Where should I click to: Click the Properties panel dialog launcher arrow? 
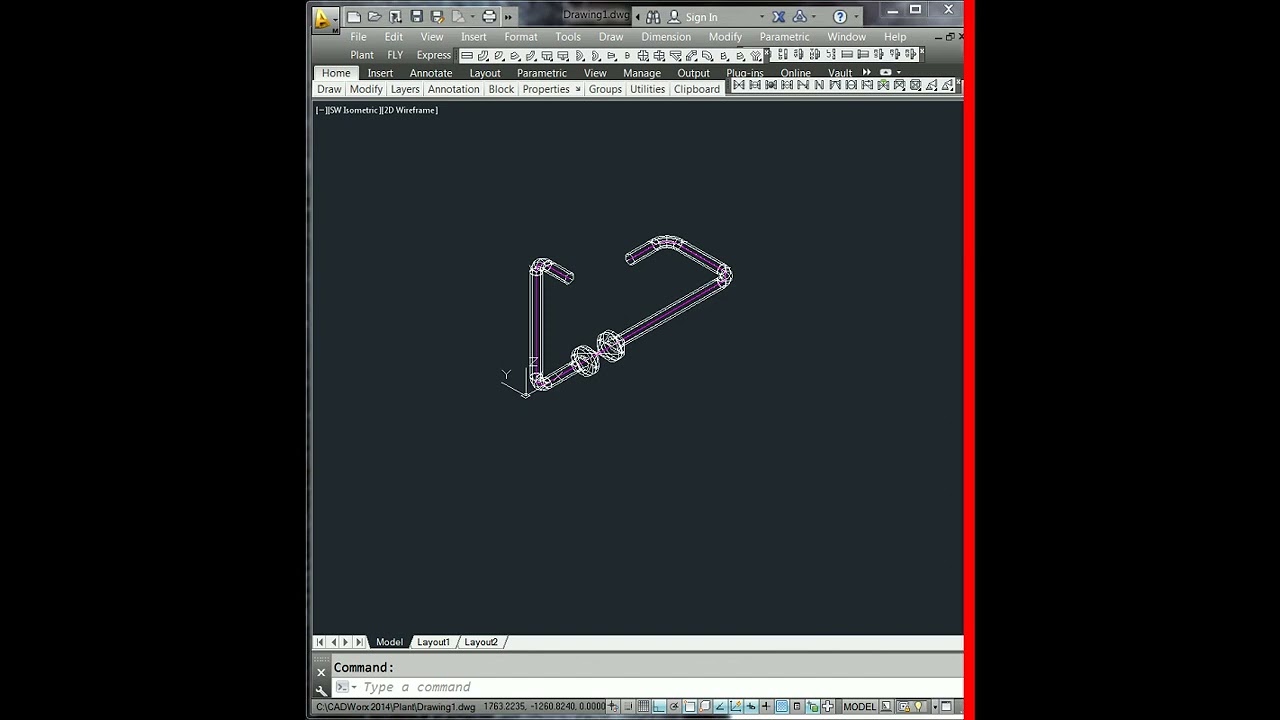pos(578,89)
